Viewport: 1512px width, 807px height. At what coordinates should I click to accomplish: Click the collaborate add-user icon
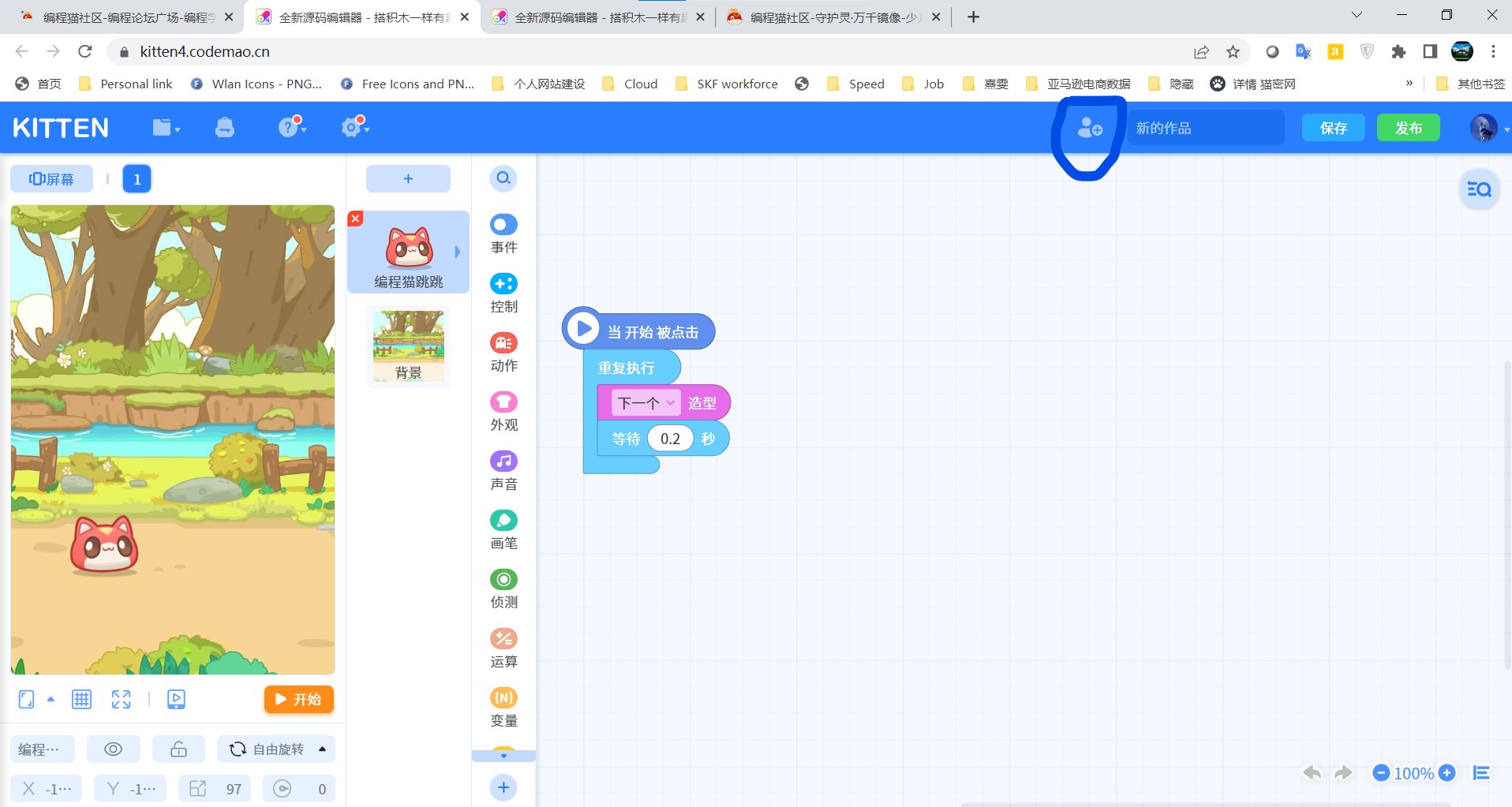(x=1090, y=127)
